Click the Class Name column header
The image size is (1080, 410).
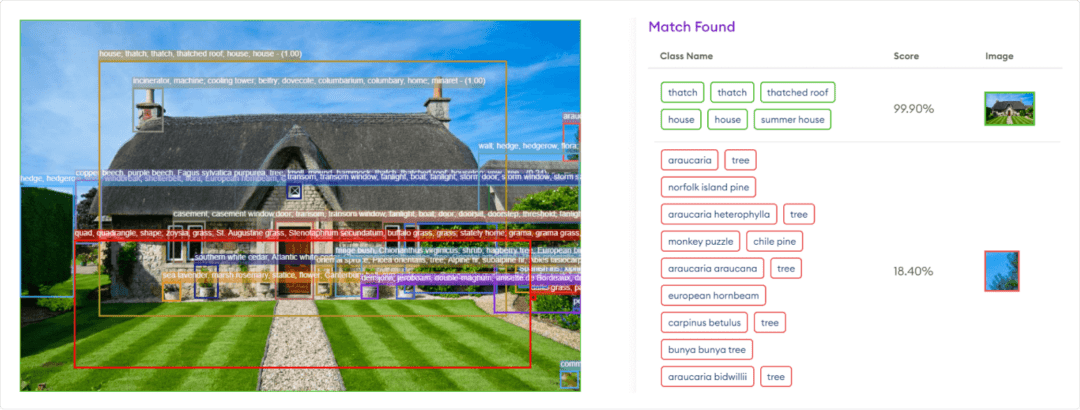[x=686, y=56]
